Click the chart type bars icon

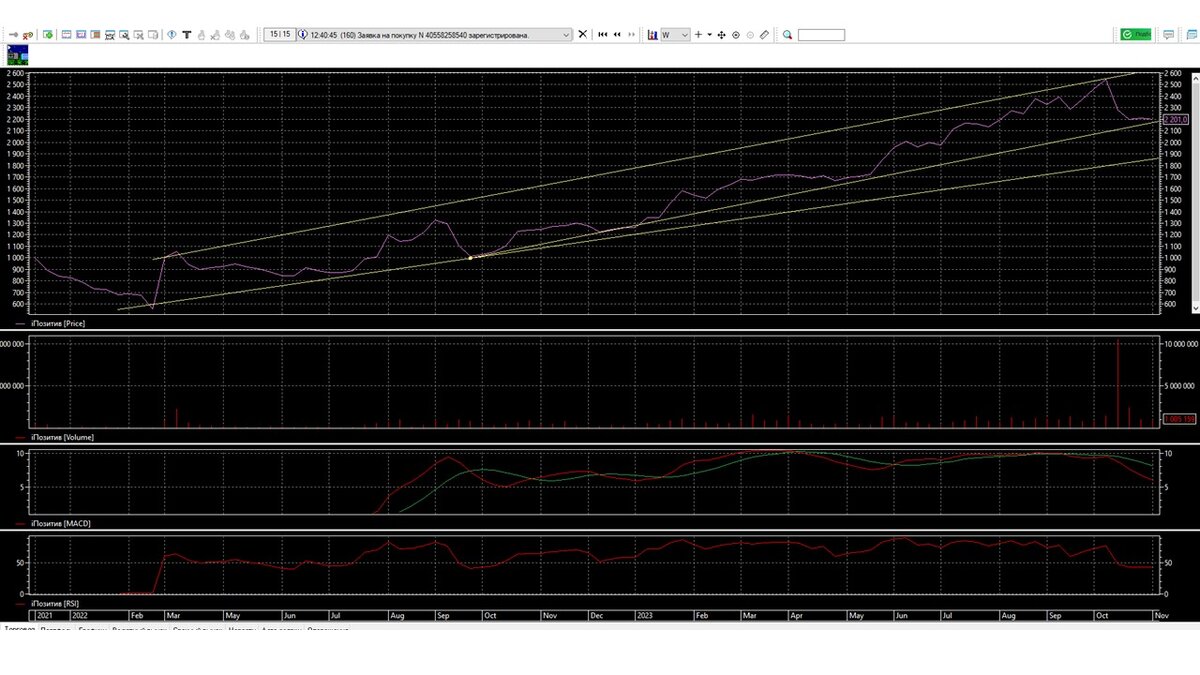click(652, 35)
